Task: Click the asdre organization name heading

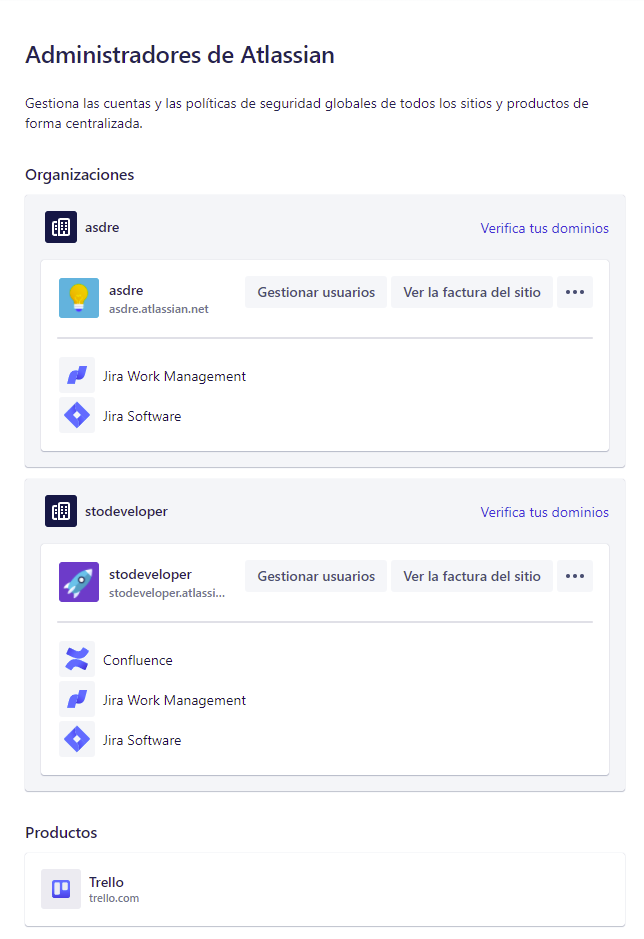Action: (x=102, y=228)
